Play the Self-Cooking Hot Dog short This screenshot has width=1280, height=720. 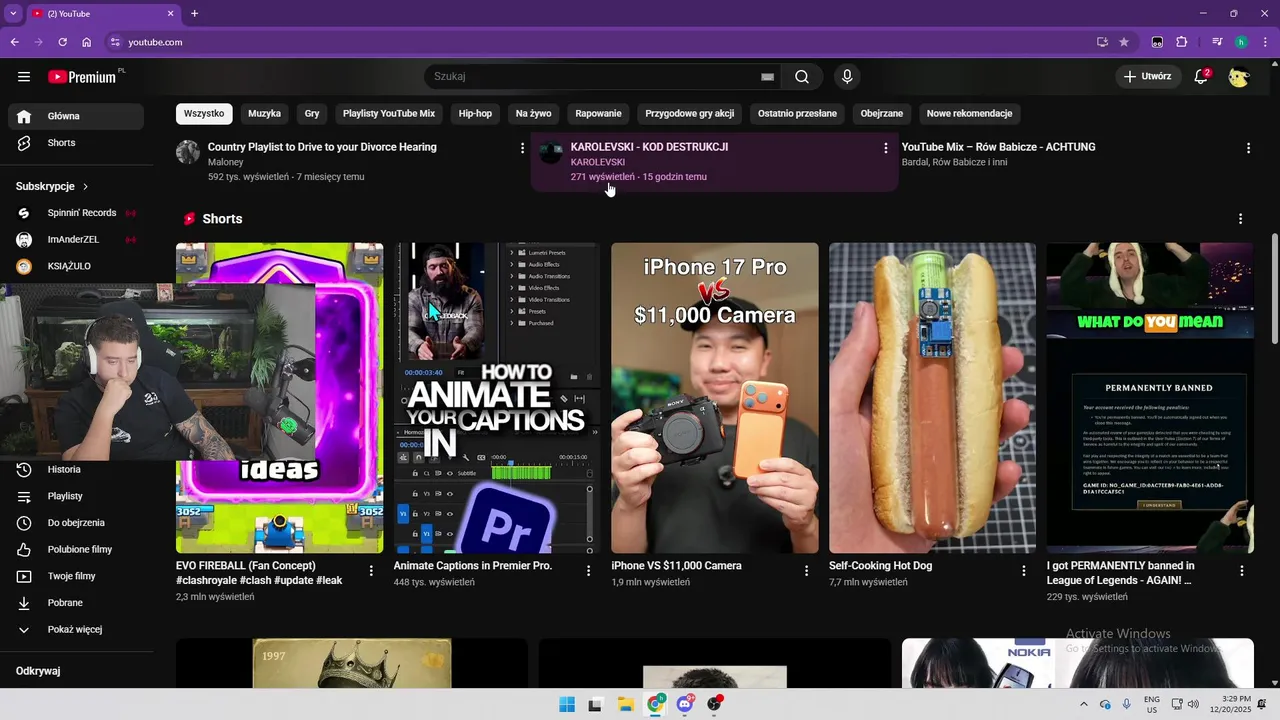(x=932, y=398)
